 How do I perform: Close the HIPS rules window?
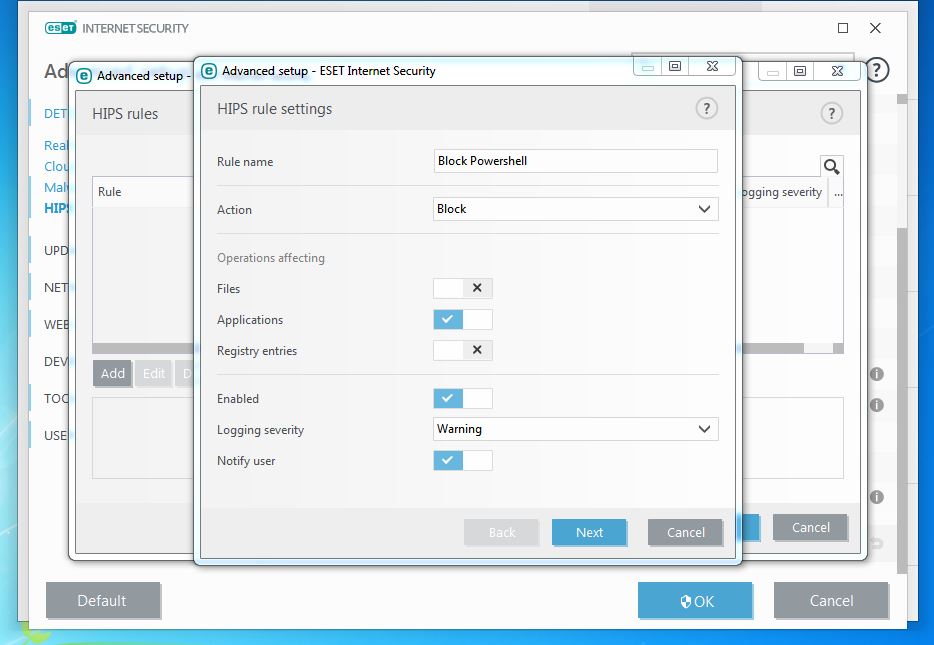tap(837, 71)
